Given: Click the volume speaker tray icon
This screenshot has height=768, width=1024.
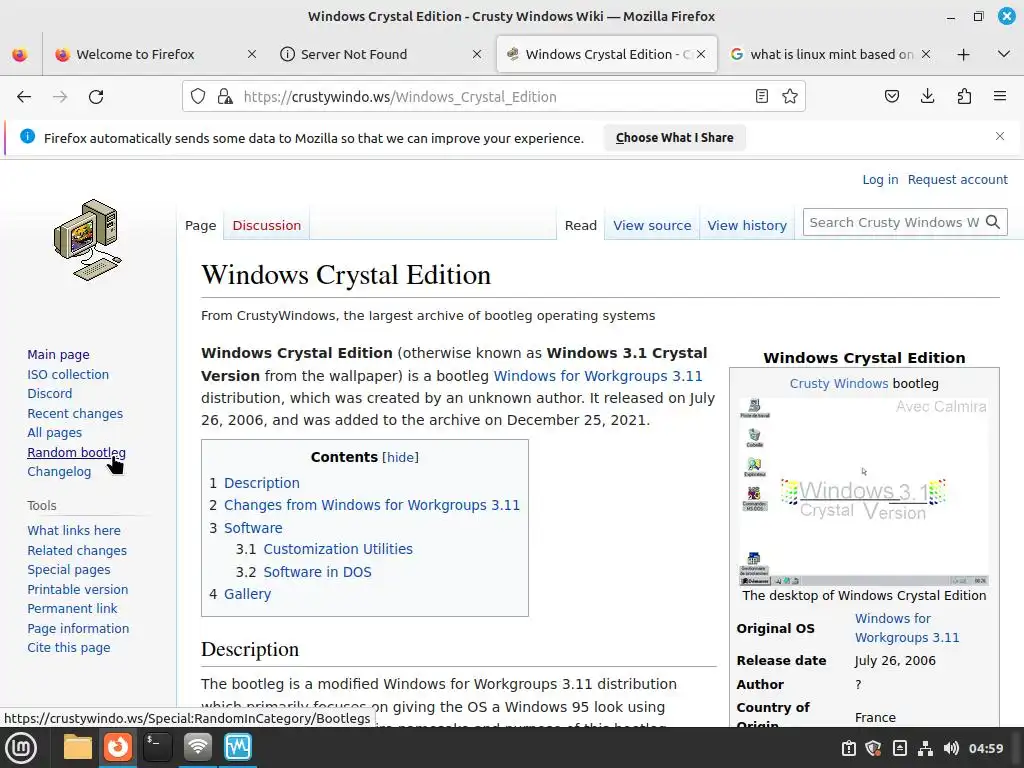Looking at the screenshot, I should click(x=951, y=748).
